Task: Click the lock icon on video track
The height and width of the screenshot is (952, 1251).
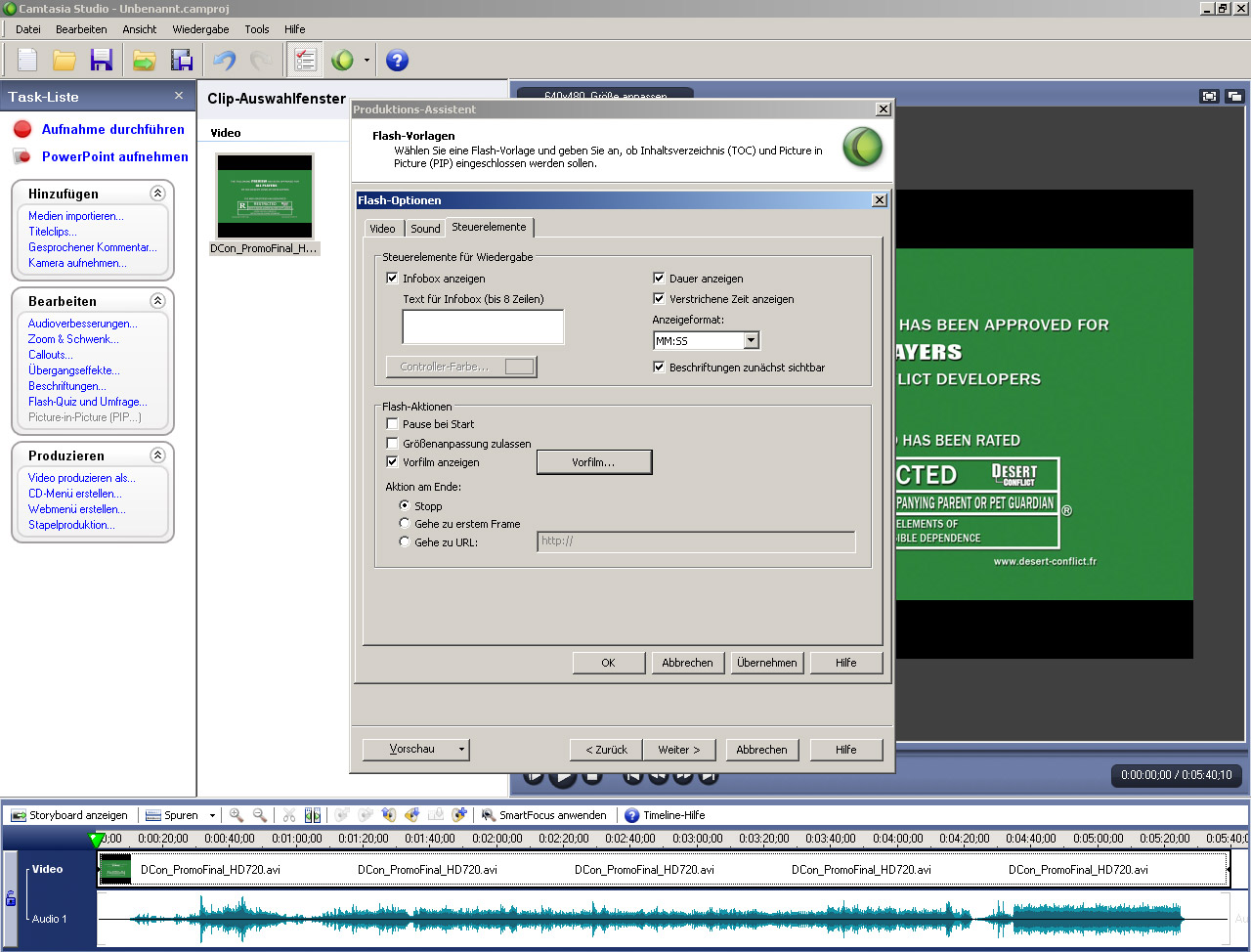Action: 11,897
